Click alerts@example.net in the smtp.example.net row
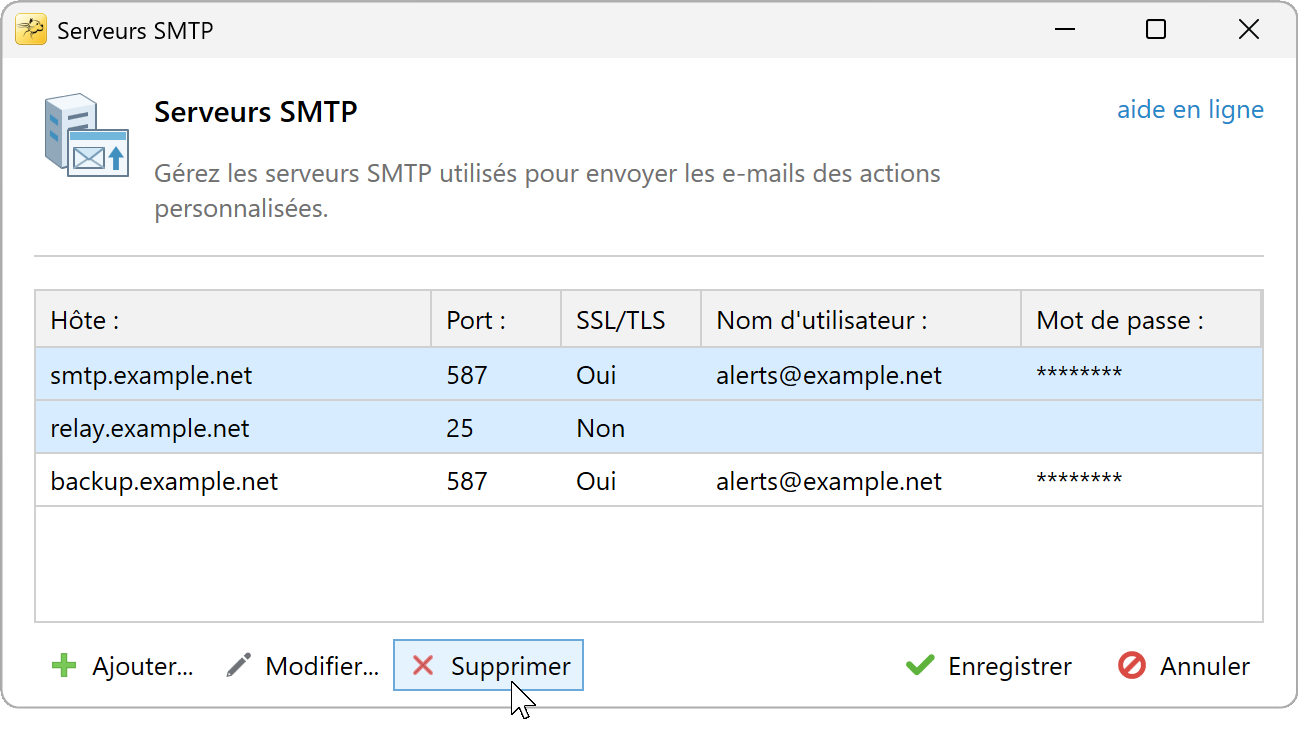 (829, 376)
